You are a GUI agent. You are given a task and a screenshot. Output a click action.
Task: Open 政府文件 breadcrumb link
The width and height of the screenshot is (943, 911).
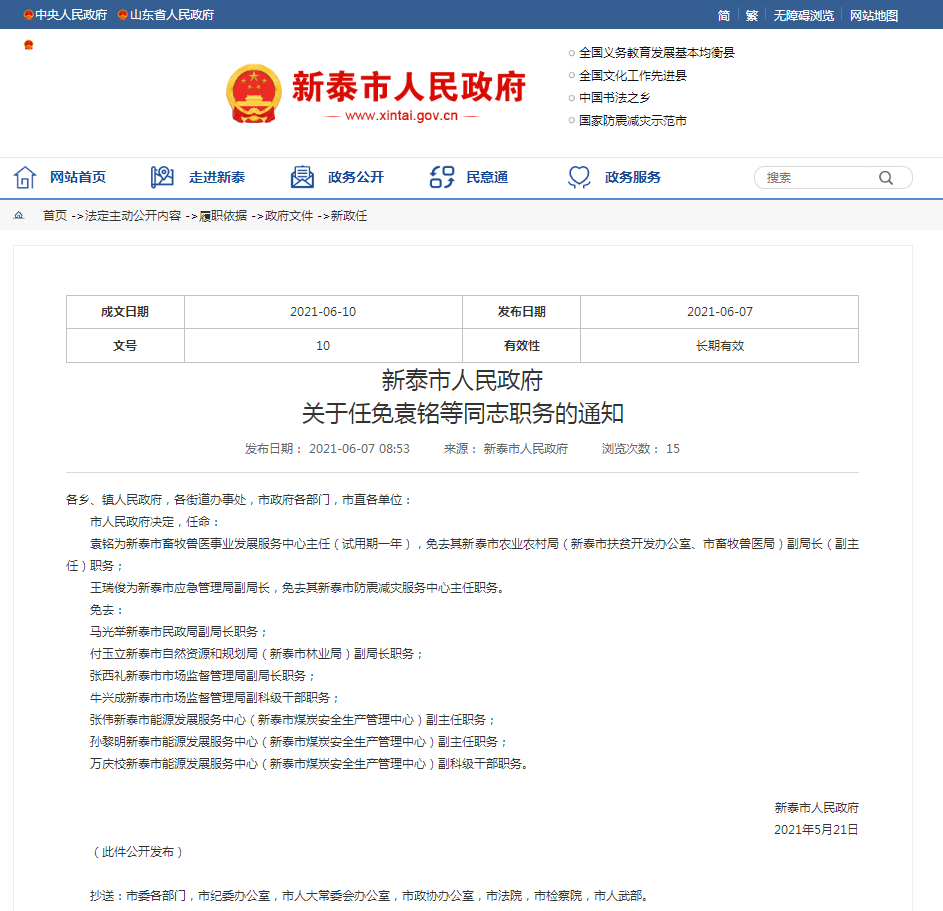[x=289, y=215]
